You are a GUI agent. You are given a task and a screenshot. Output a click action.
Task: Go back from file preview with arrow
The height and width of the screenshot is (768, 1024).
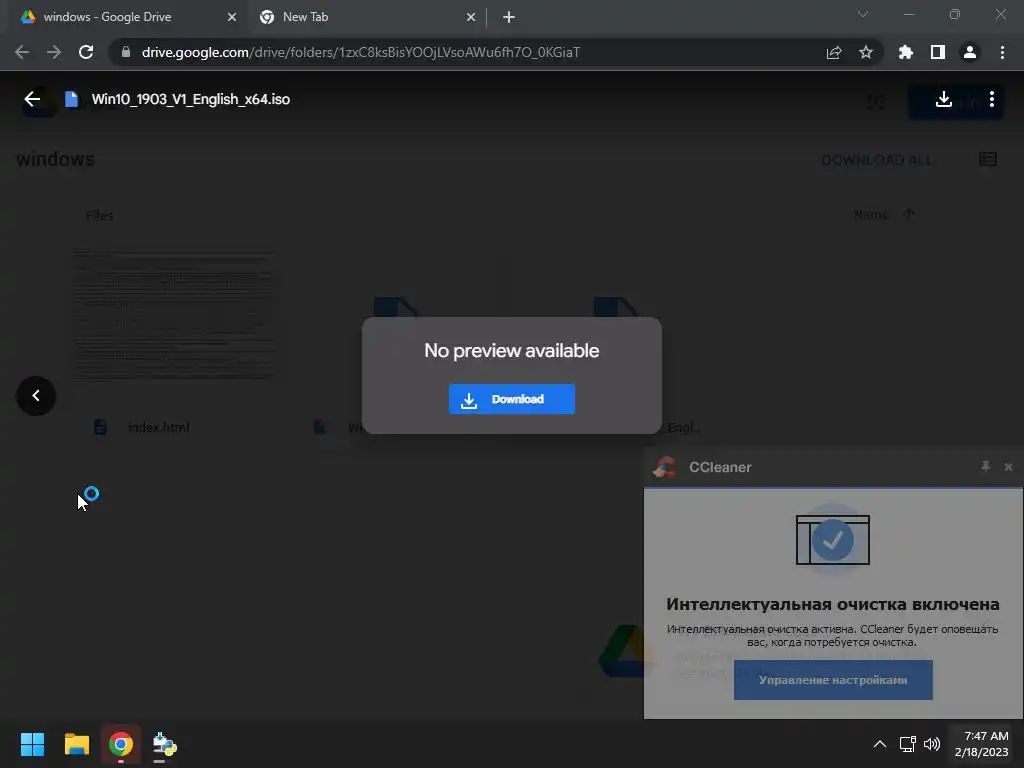pos(32,99)
